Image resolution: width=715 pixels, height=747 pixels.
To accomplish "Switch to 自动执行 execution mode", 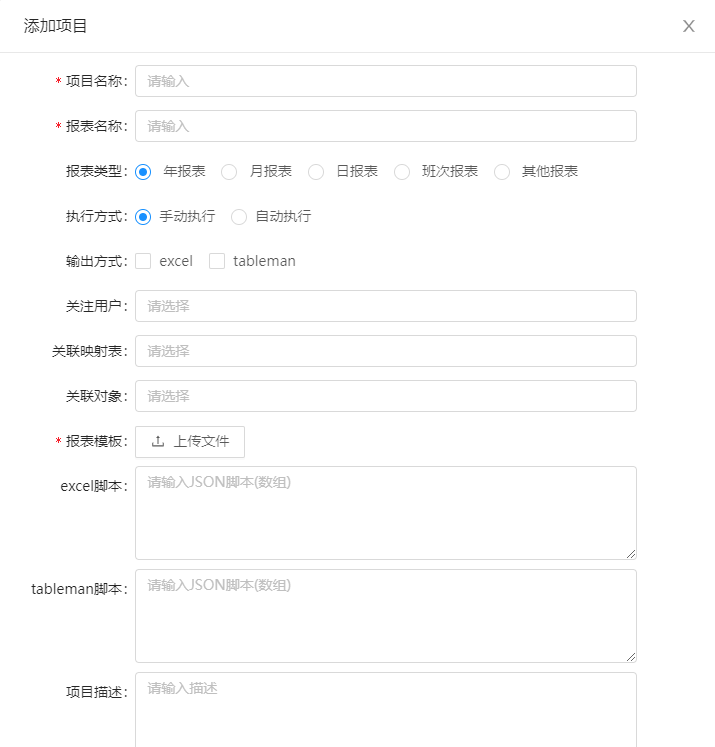I will click(239, 217).
